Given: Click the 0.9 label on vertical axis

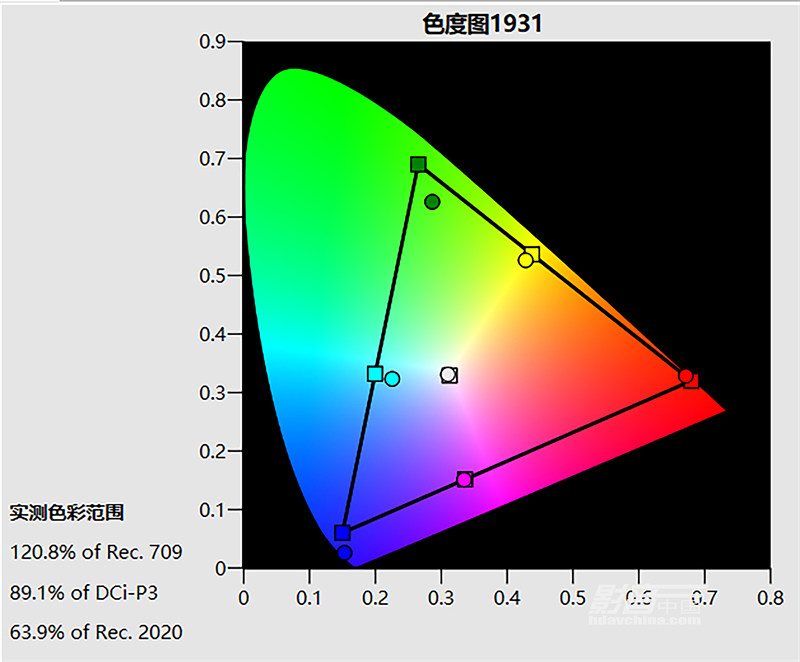Looking at the screenshot, I should (x=213, y=42).
